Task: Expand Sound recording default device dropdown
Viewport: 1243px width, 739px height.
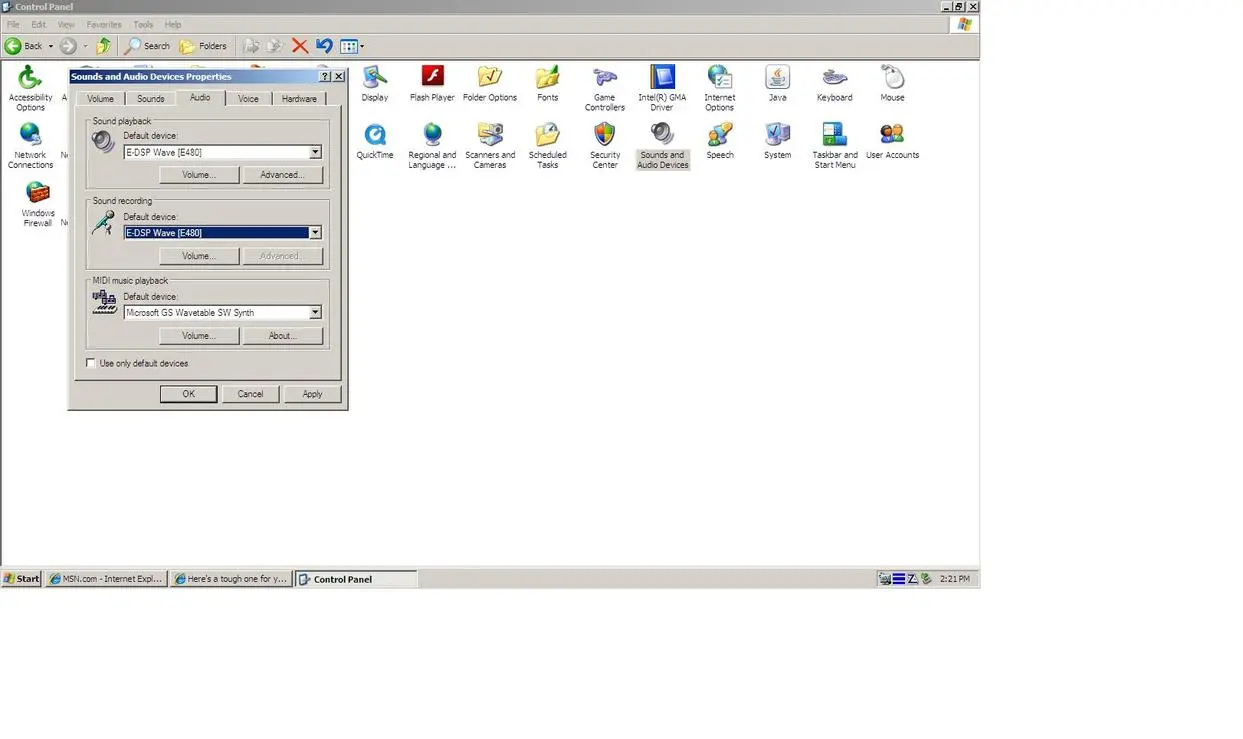Action: coord(315,233)
